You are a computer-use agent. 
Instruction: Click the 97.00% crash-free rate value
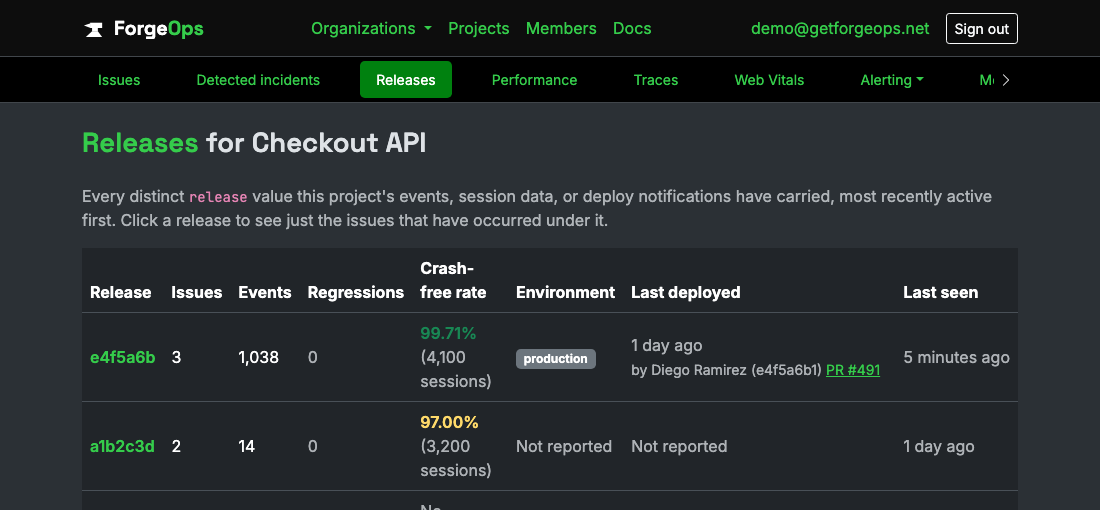449,423
